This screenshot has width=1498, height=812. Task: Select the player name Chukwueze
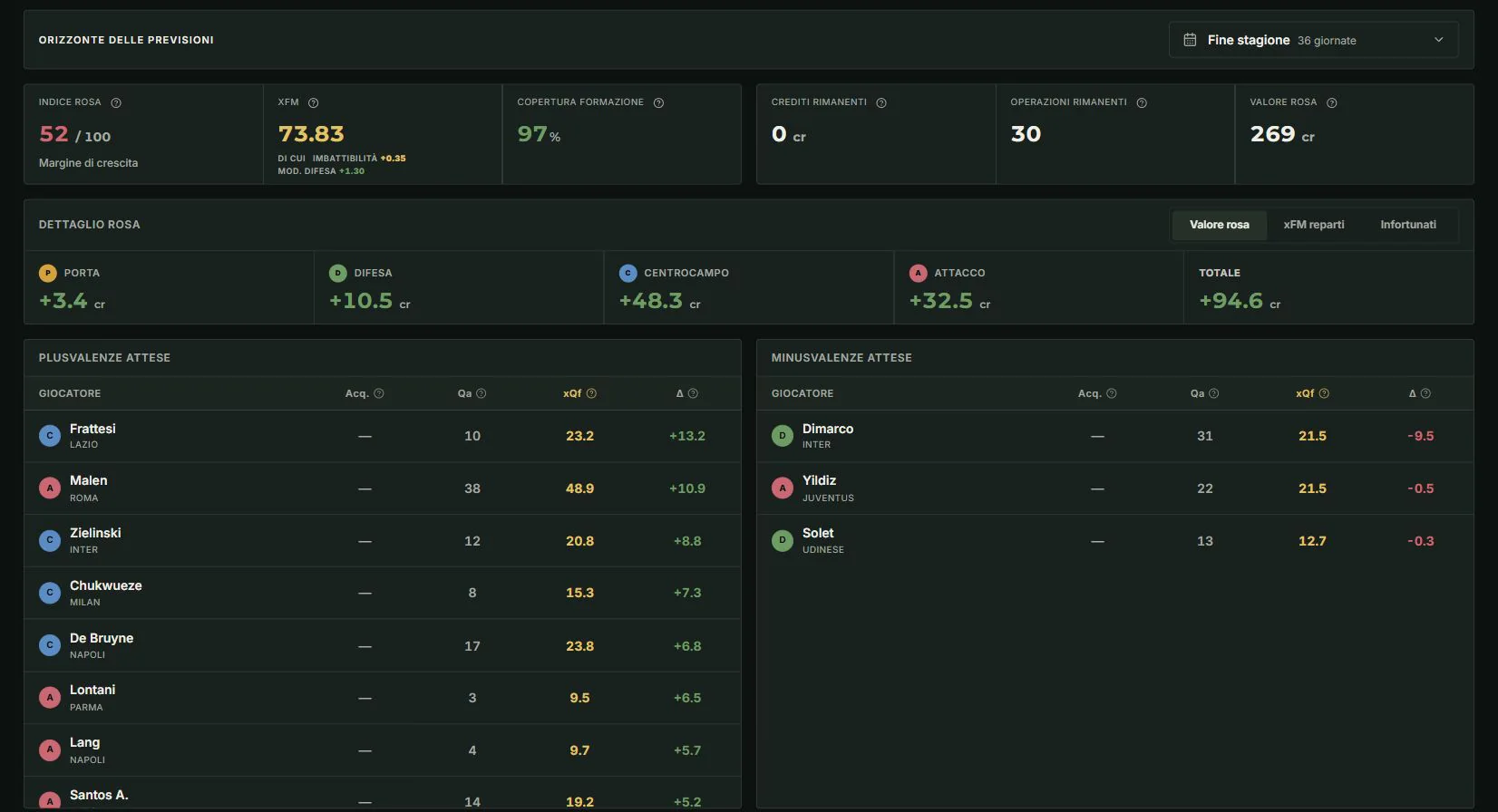point(106,585)
